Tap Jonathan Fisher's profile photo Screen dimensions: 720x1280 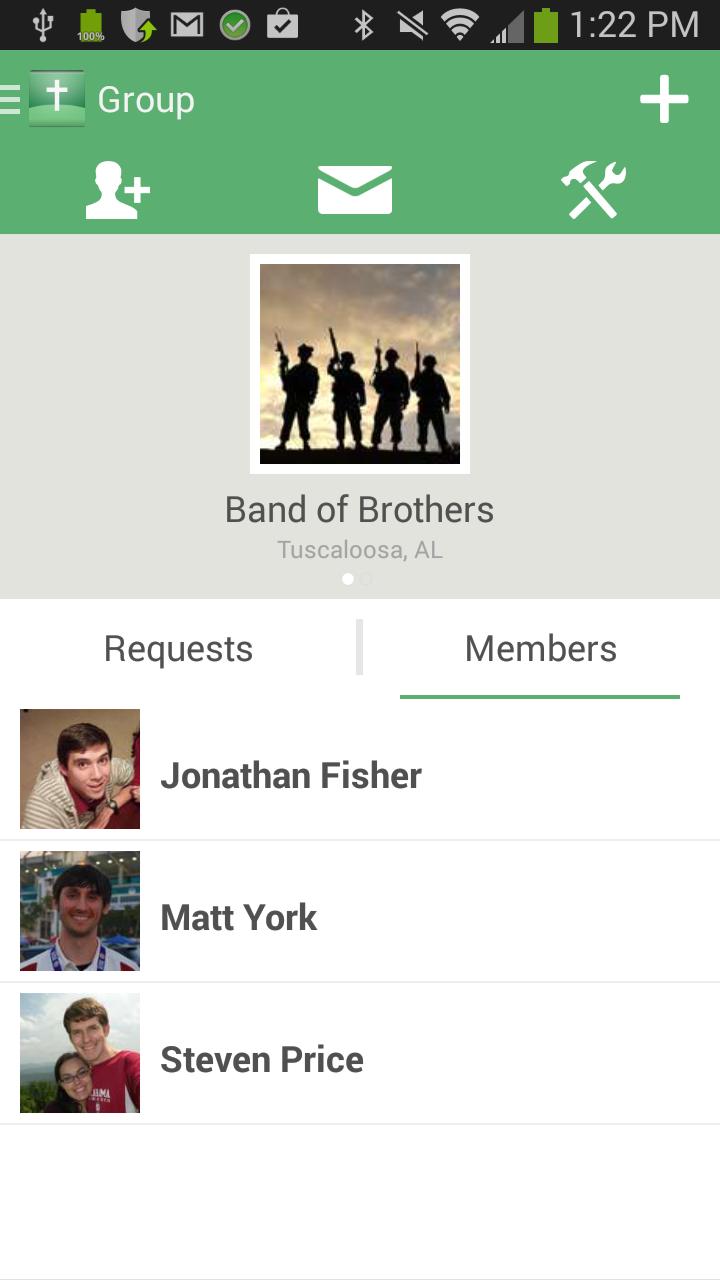click(x=80, y=769)
